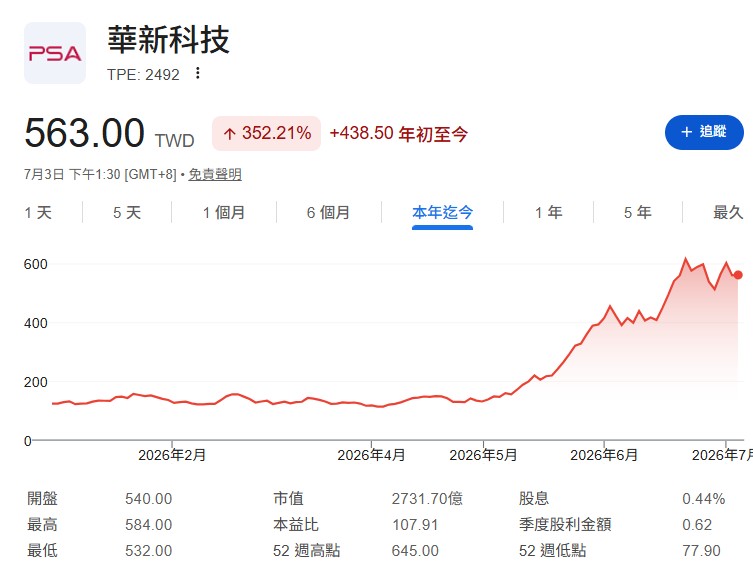Click the 563.00 current price
The image size is (753, 577).
point(84,133)
